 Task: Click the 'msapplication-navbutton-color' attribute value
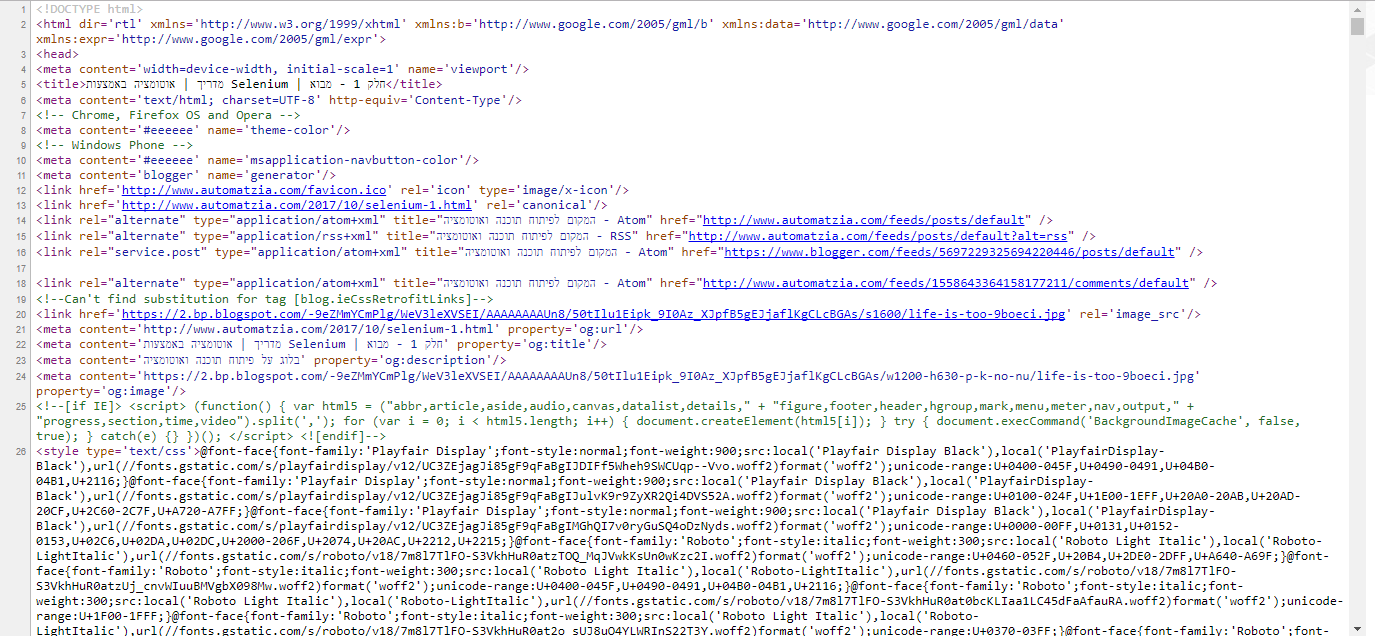[x=355, y=160]
